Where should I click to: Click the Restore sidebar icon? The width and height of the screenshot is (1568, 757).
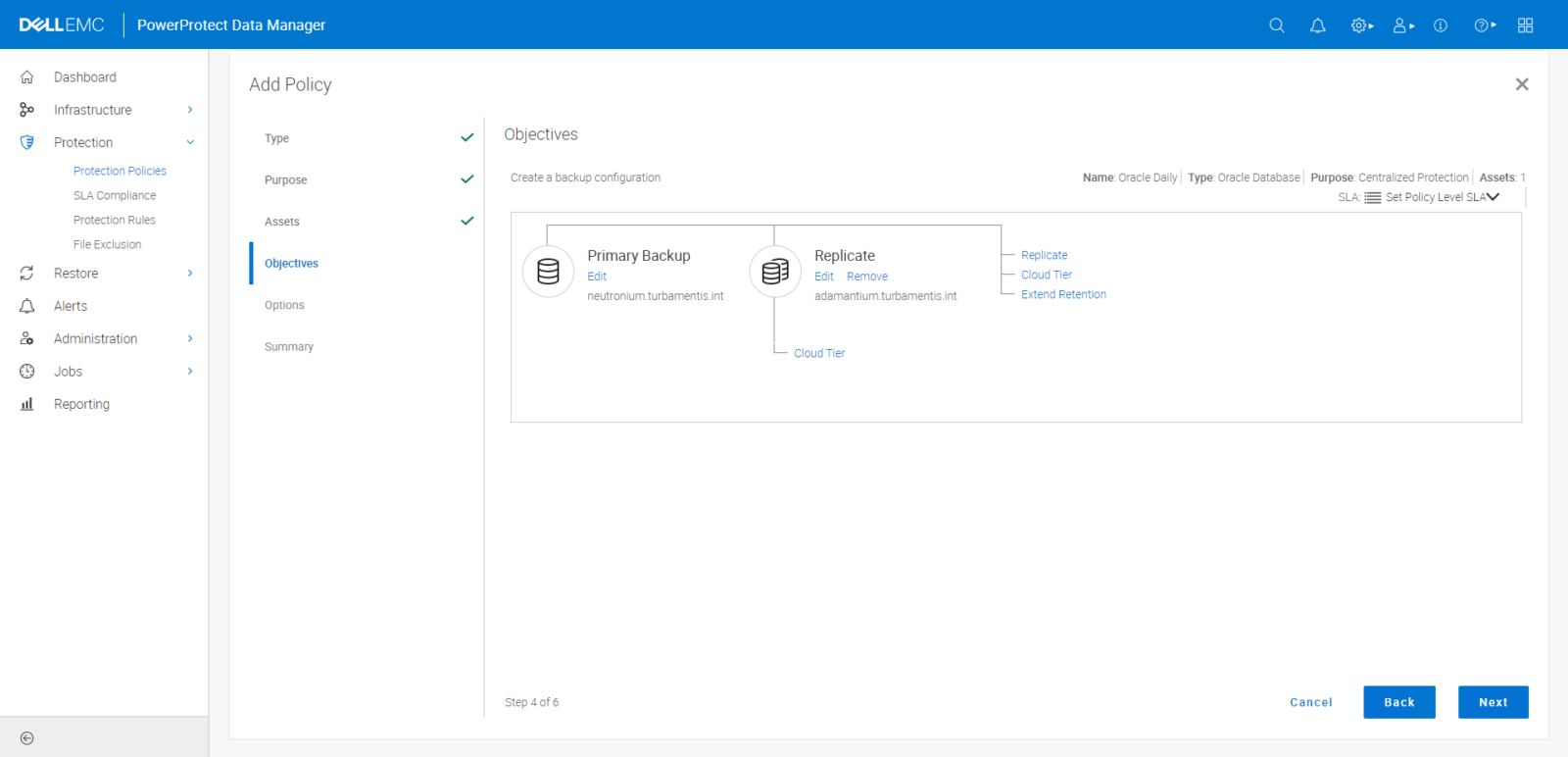[27, 274]
